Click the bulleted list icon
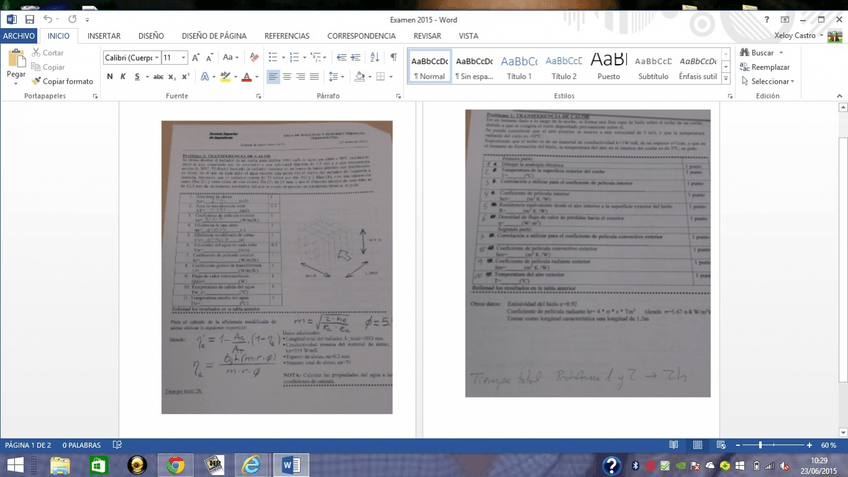The height and width of the screenshot is (477, 848). [x=275, y=58]
